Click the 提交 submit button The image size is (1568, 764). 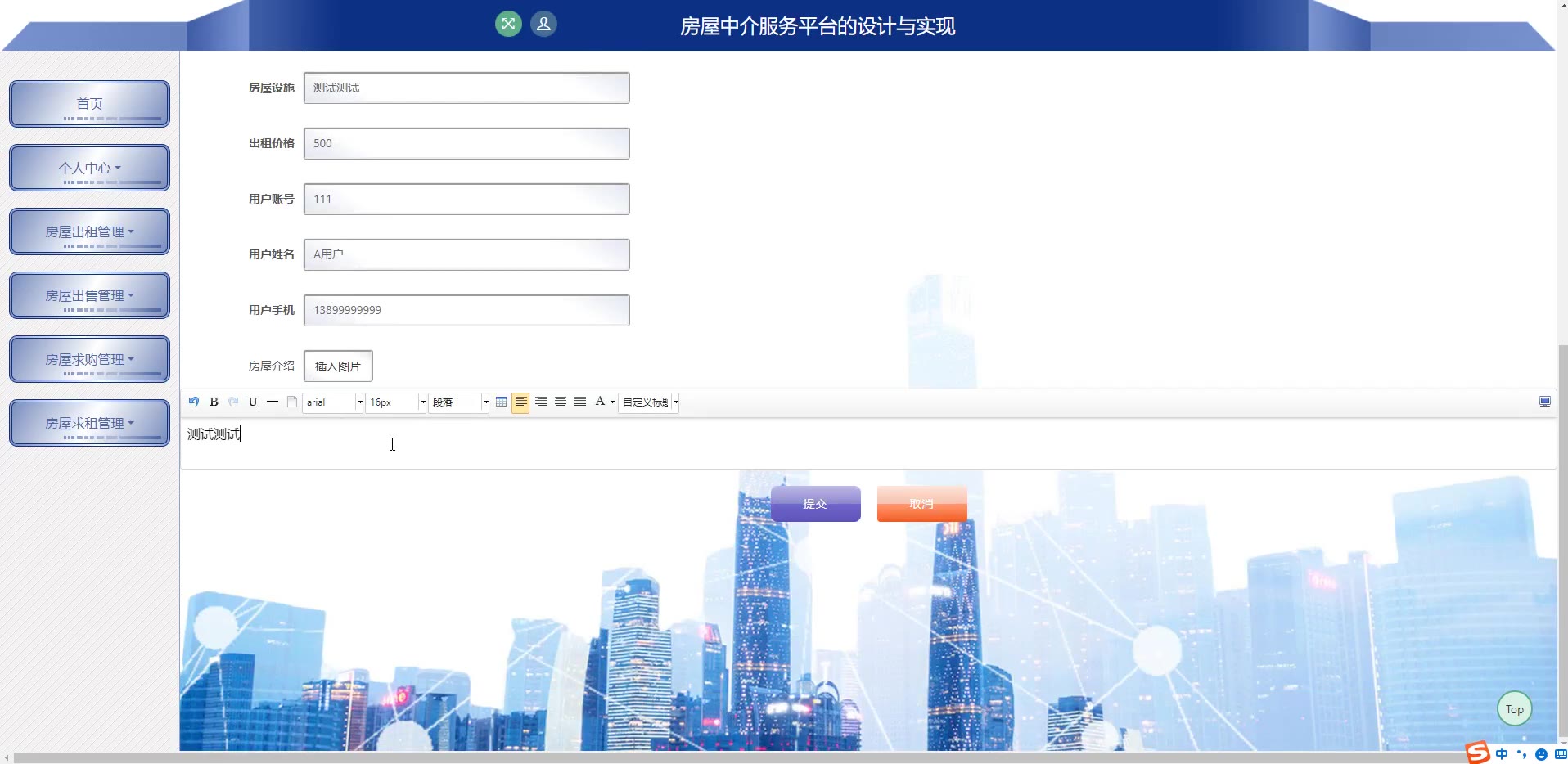coord(815,503)
